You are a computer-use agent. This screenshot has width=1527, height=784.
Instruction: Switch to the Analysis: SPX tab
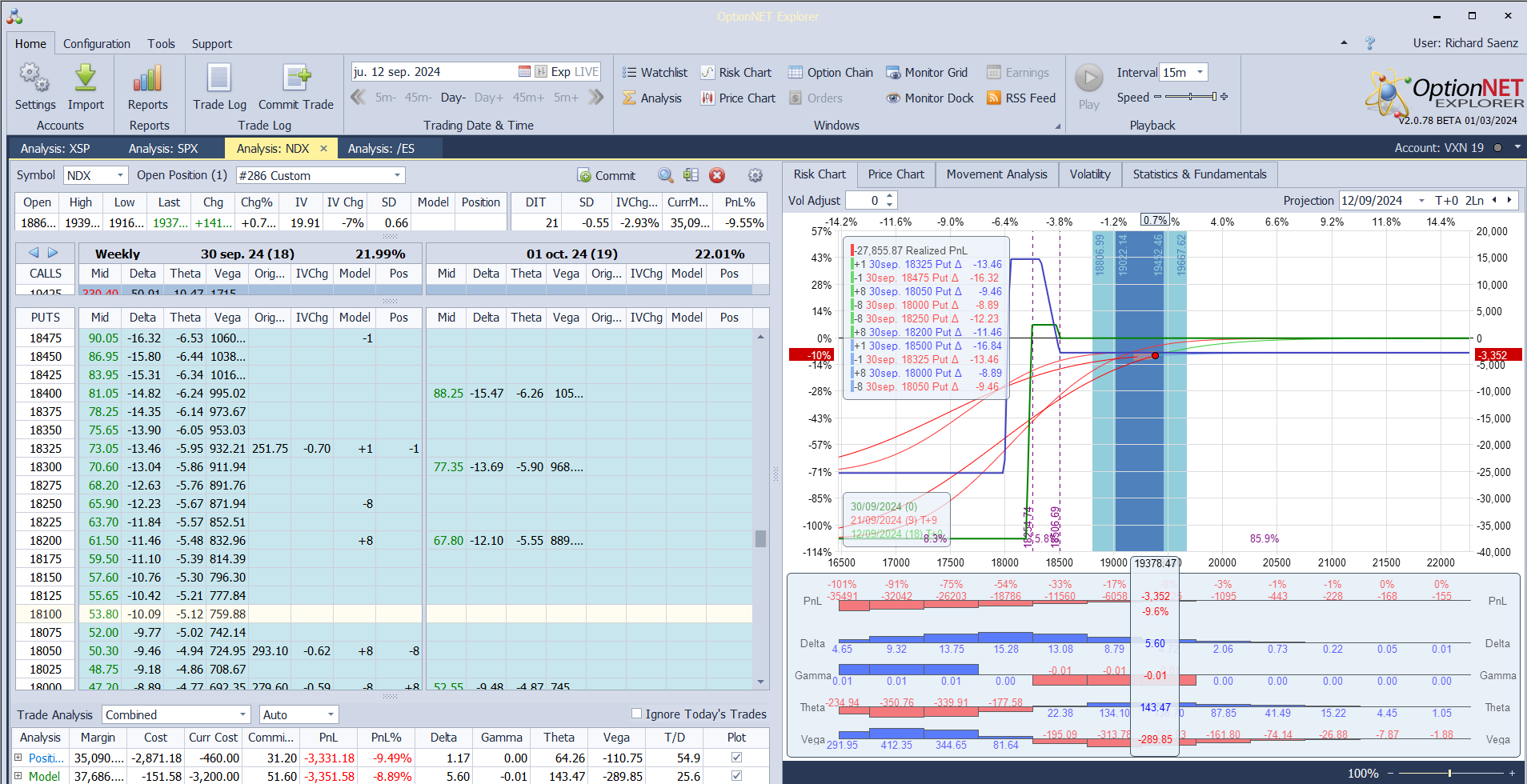coord(163,148)
